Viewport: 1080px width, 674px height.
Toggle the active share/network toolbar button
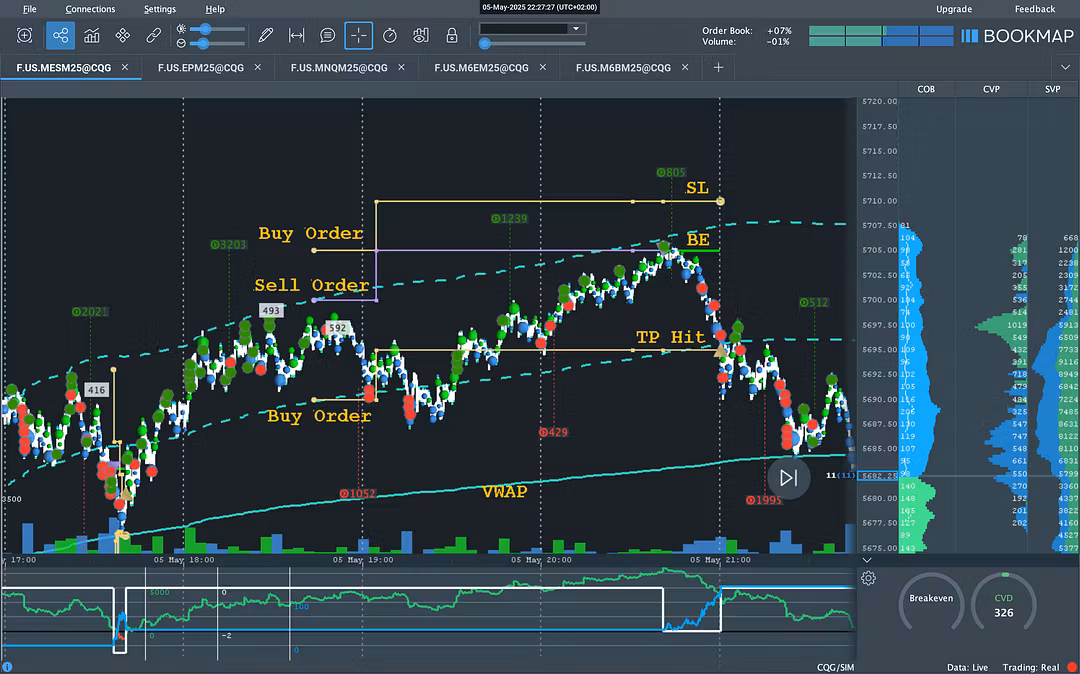(x=61, y=36)
